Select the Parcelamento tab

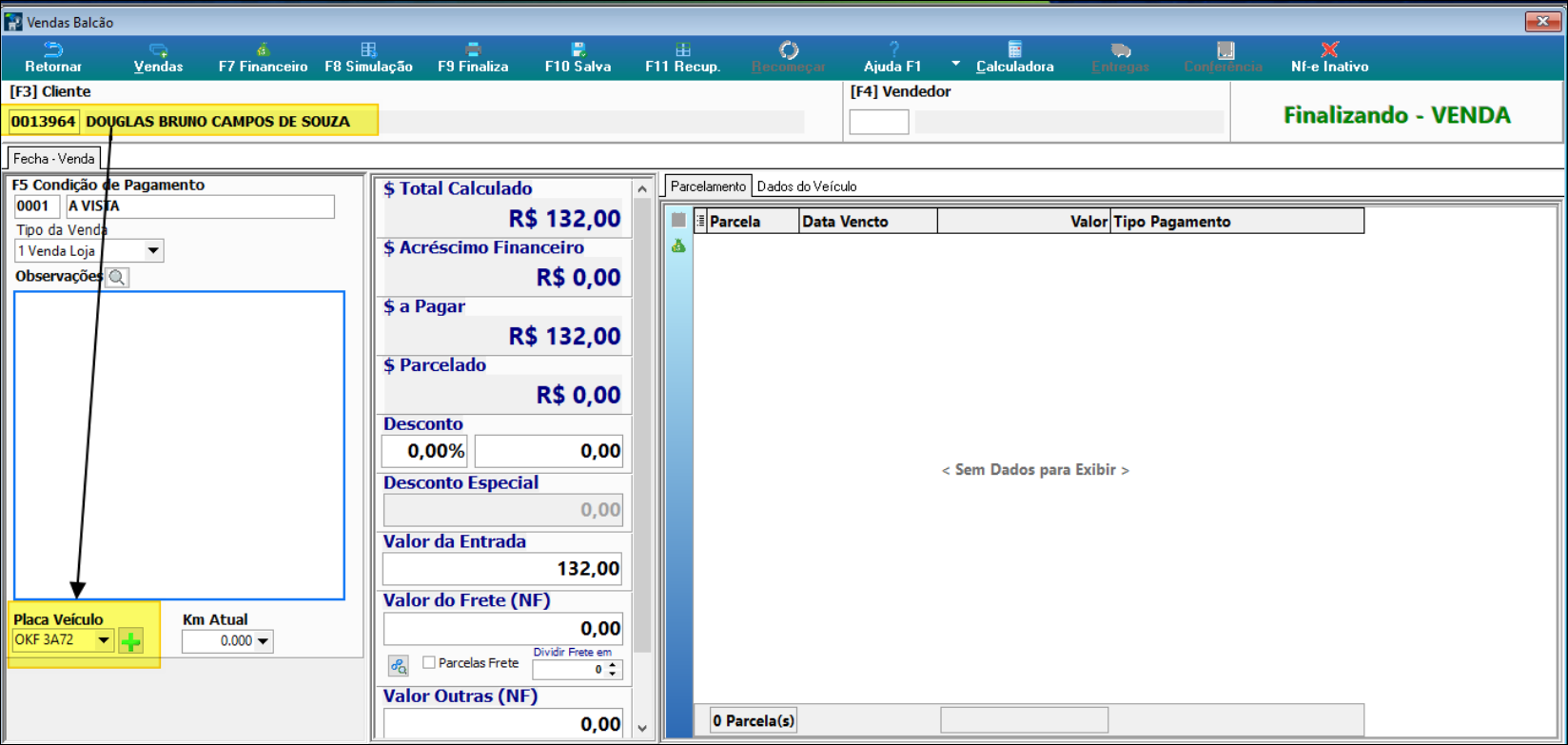click(x=708, y=186)
